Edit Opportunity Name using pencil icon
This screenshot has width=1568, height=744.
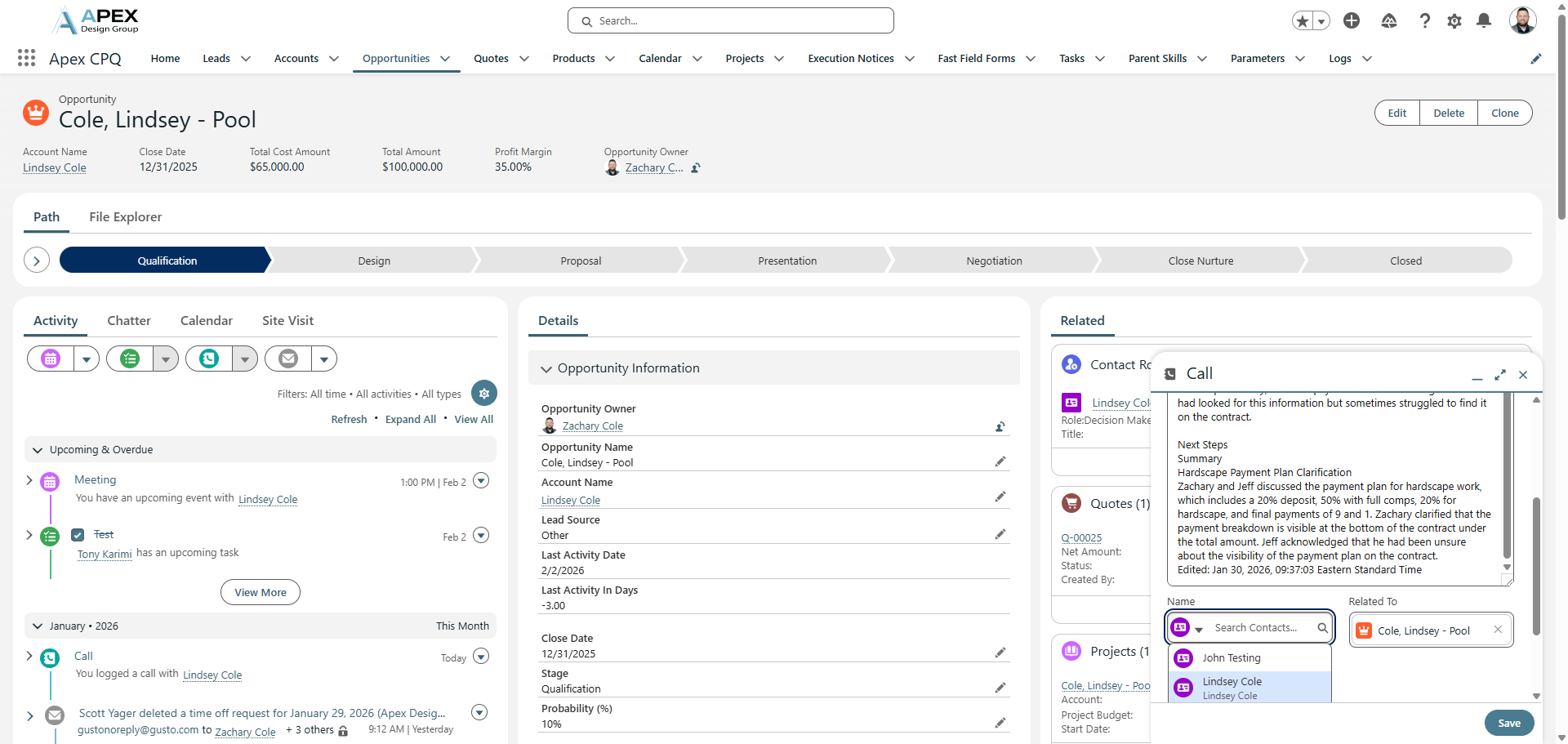click(x=1000, y=461)
